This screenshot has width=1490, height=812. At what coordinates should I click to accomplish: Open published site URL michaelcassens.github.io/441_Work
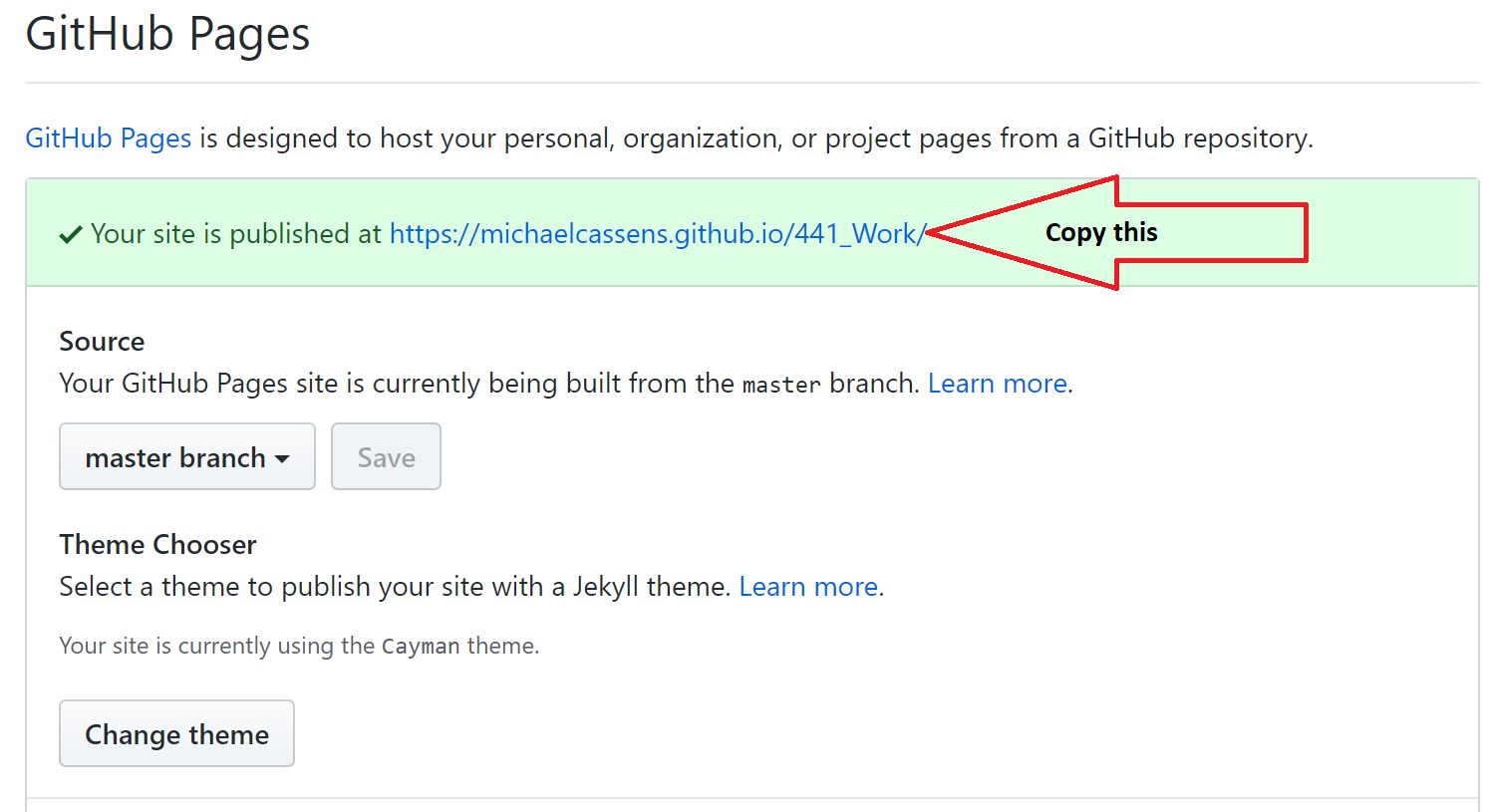pyautogui.click(x=658, y=234)
